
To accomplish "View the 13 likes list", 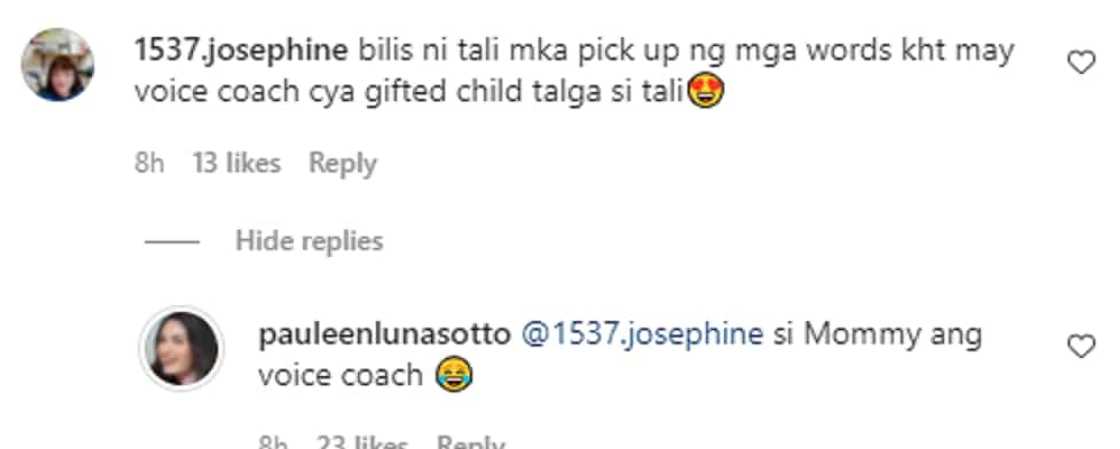I will coord(236,163).
